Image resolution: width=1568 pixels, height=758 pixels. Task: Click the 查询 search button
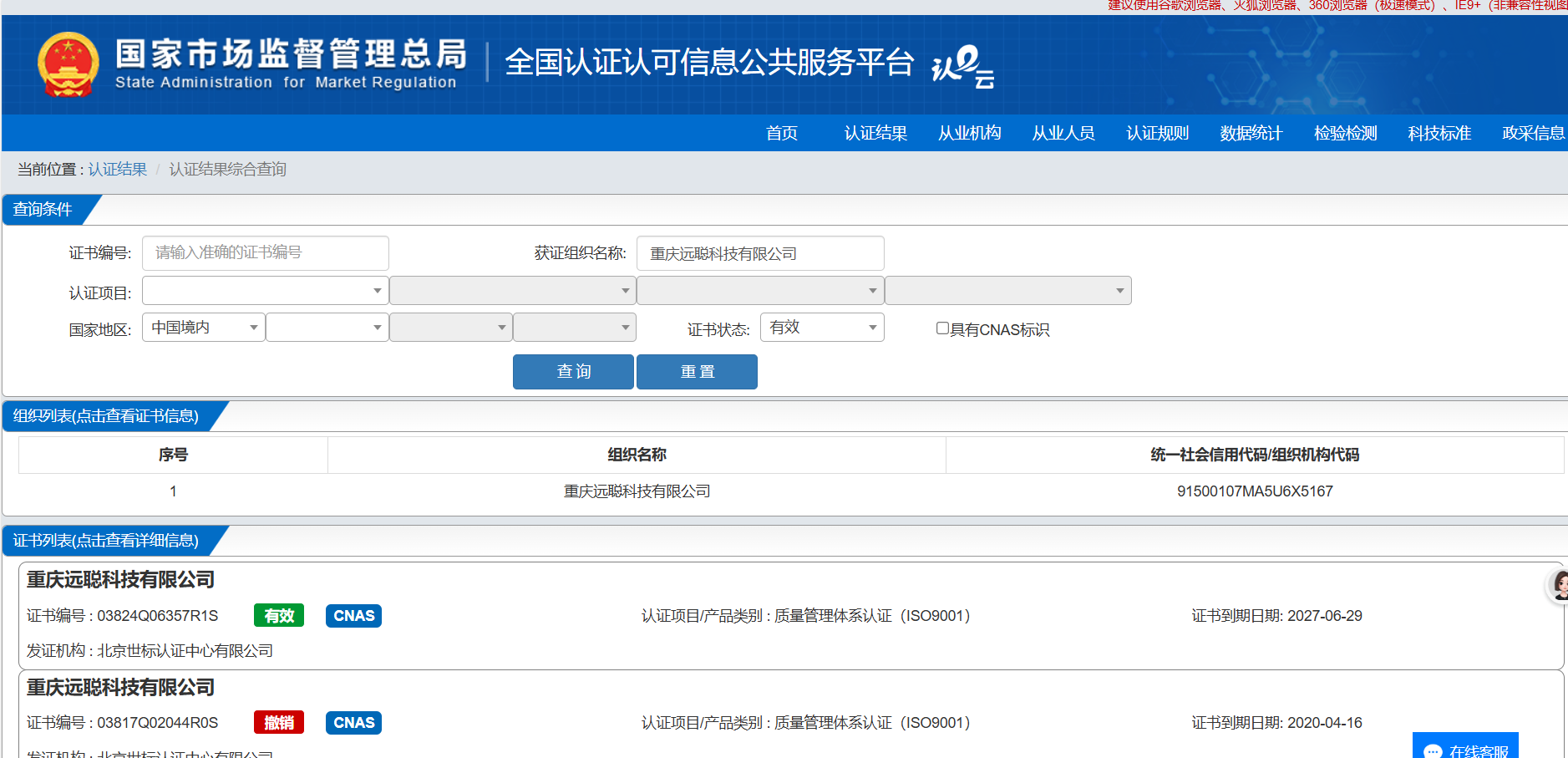click(573, 372)
